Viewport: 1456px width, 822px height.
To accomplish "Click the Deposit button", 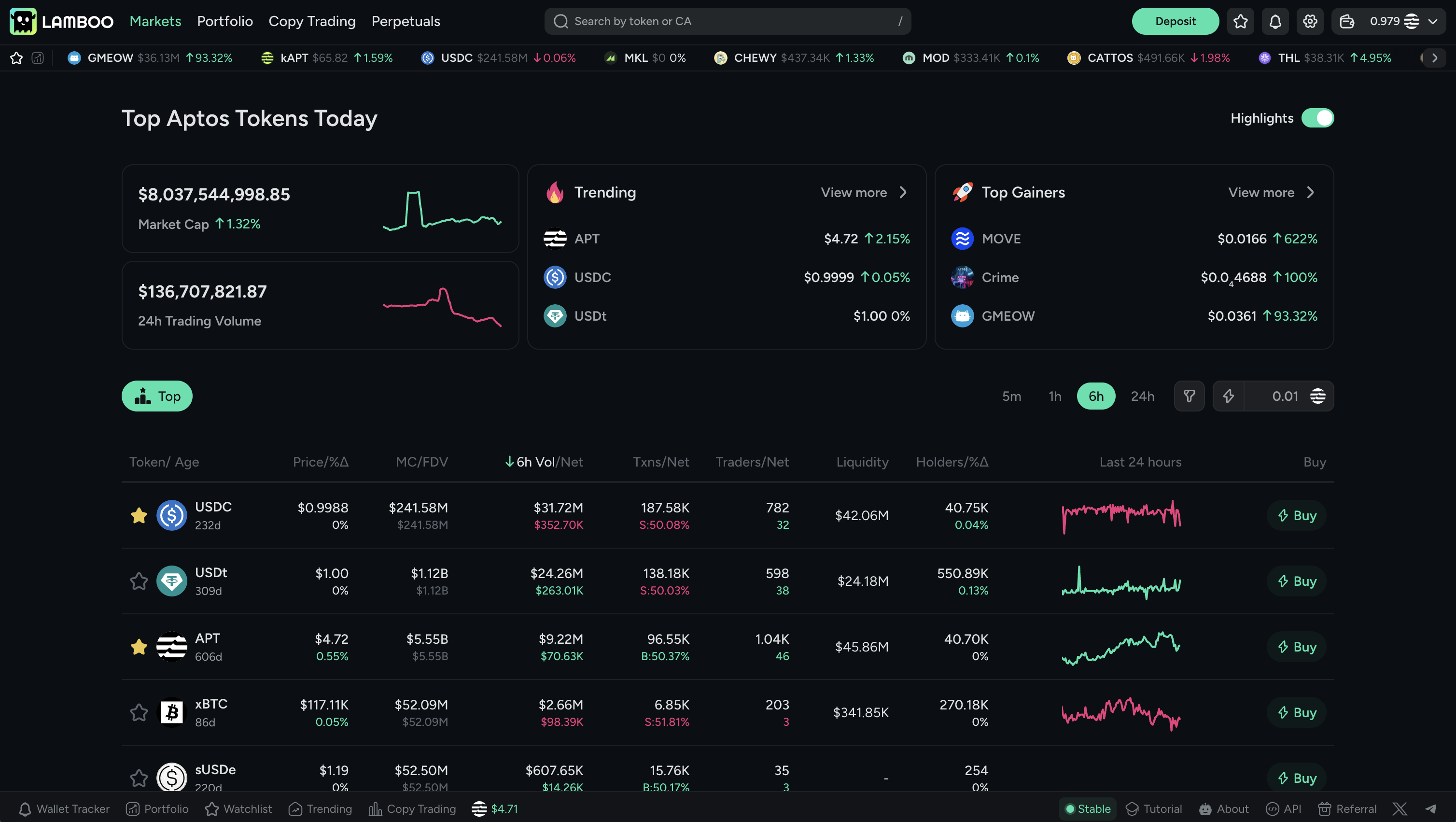I will [x=1175, y=21].
